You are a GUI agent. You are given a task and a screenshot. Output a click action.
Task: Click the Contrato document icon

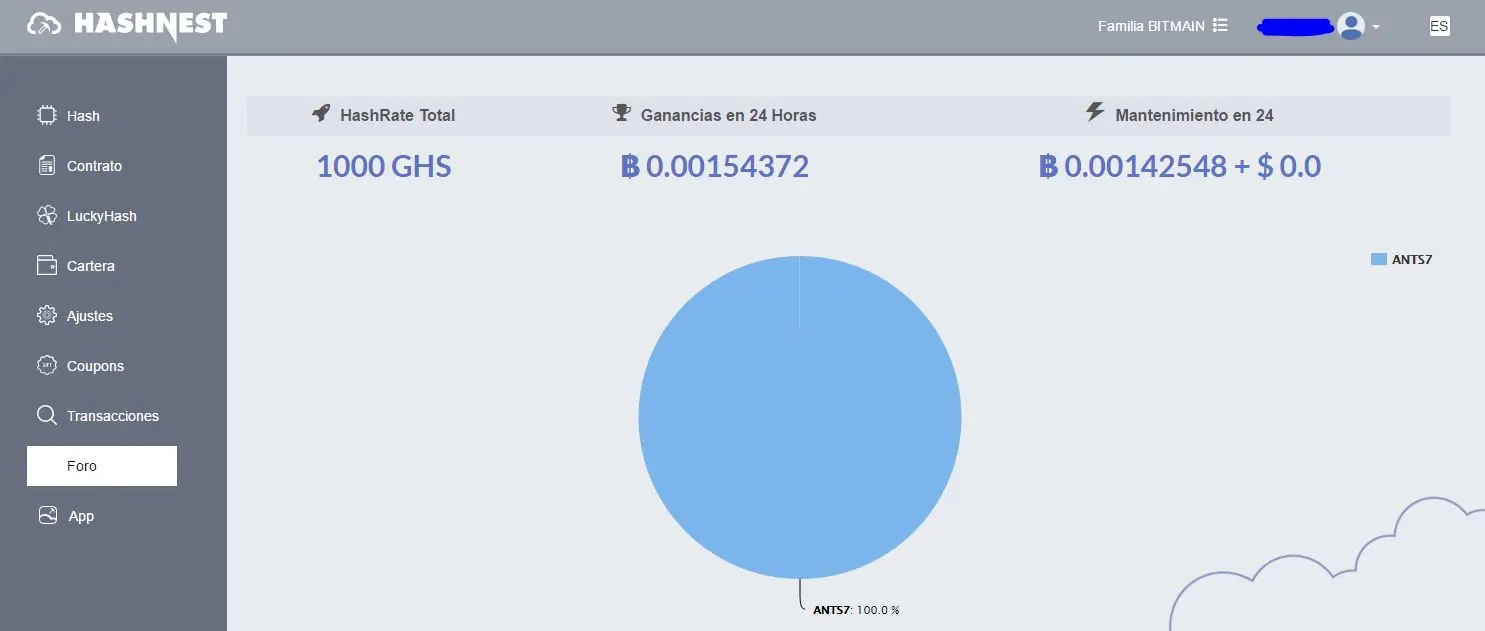coord(46,165)
